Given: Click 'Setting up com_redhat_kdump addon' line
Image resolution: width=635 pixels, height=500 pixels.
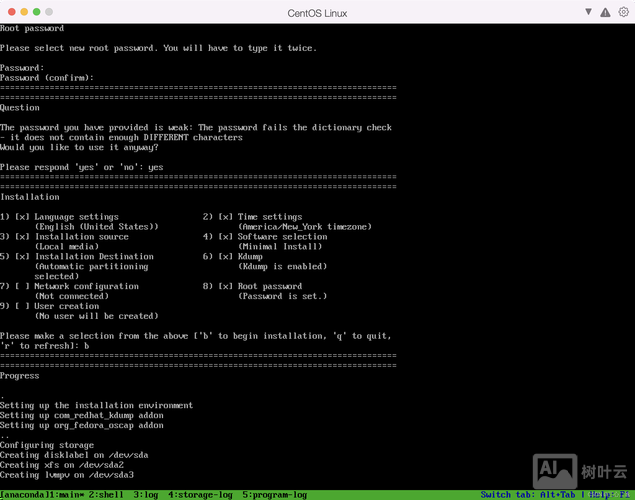Looking at the screenshot, I should pyautogui.click(x=82, y=415).
